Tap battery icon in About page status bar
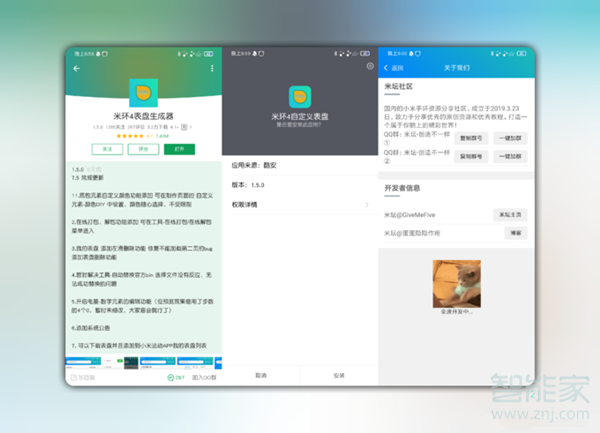This screenshot has width=600, height=433. (522, 54)
